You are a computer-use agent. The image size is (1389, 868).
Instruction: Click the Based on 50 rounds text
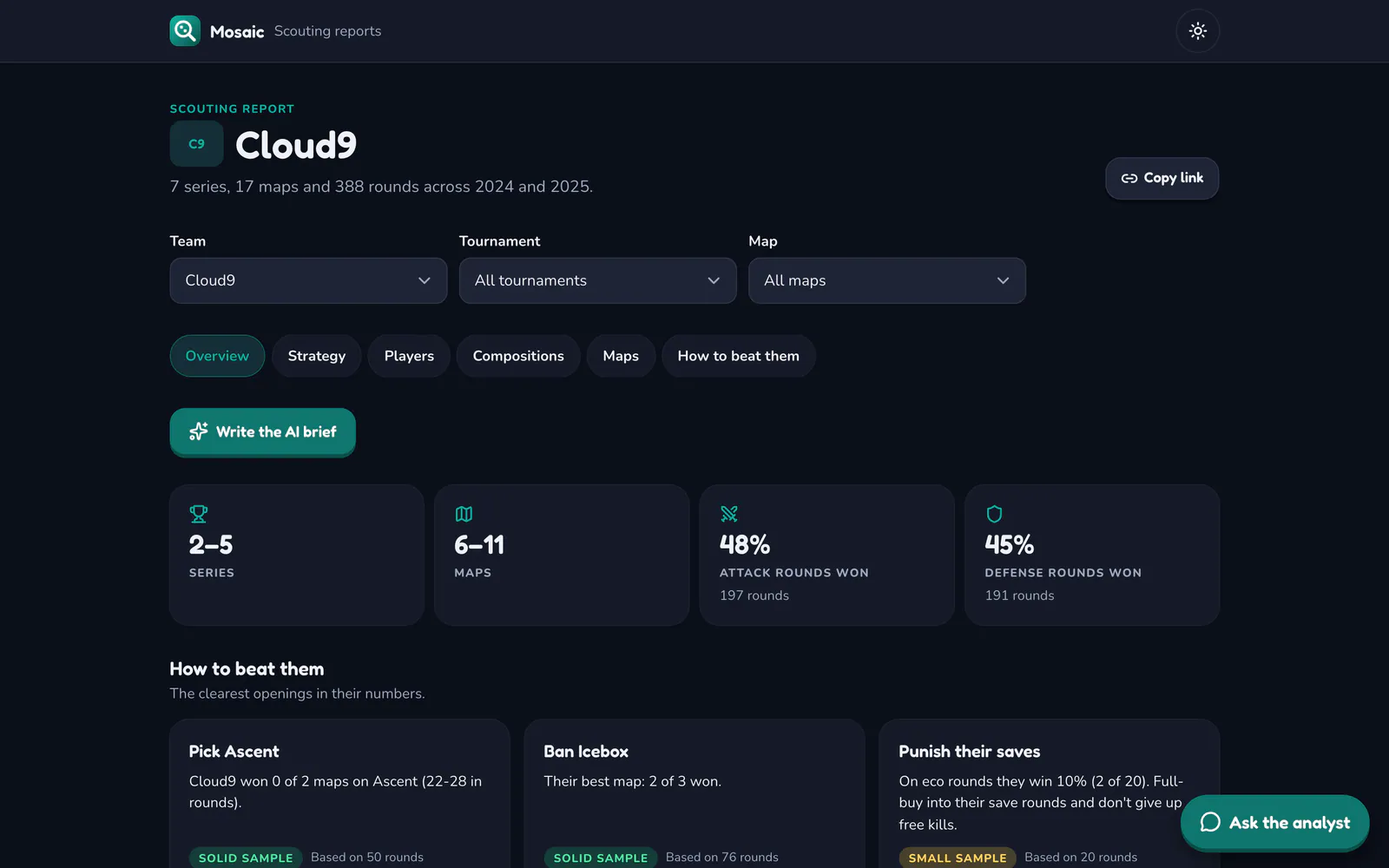tap(367, 858)
